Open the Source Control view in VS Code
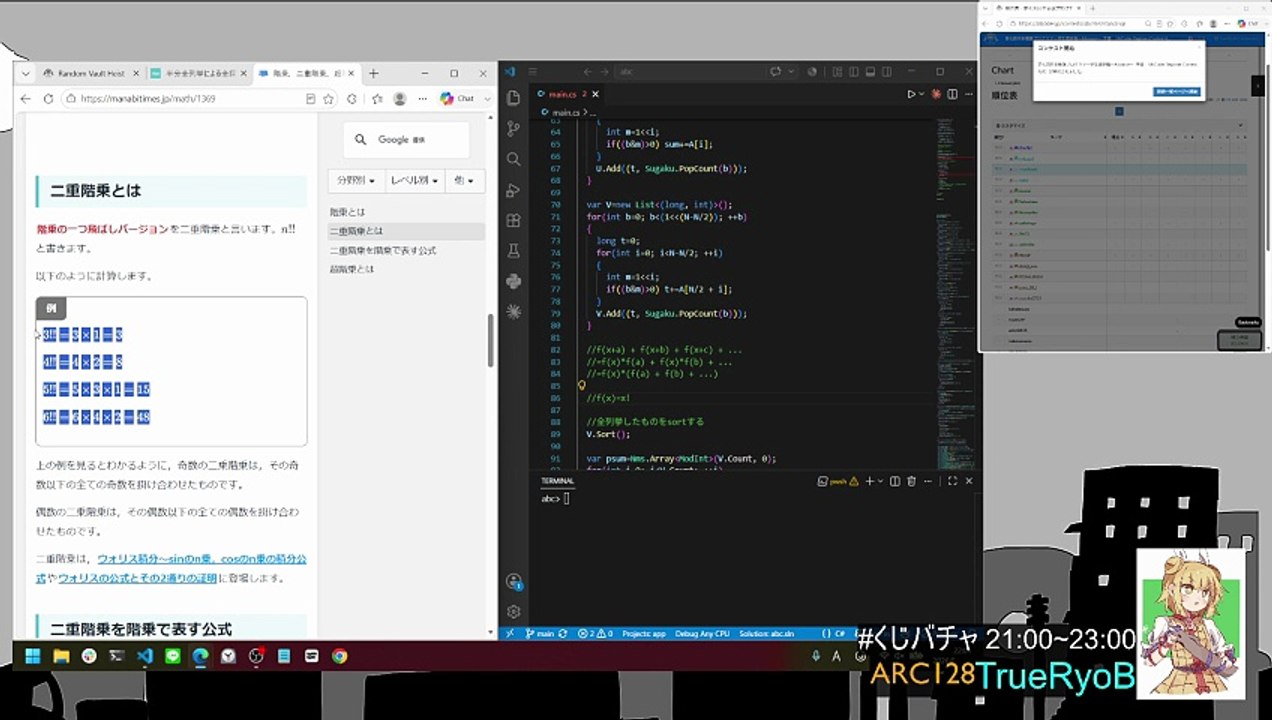Image resolution: width=1272 pixels, height=720 pixels. pyautogui.click(x=514, y=128)
